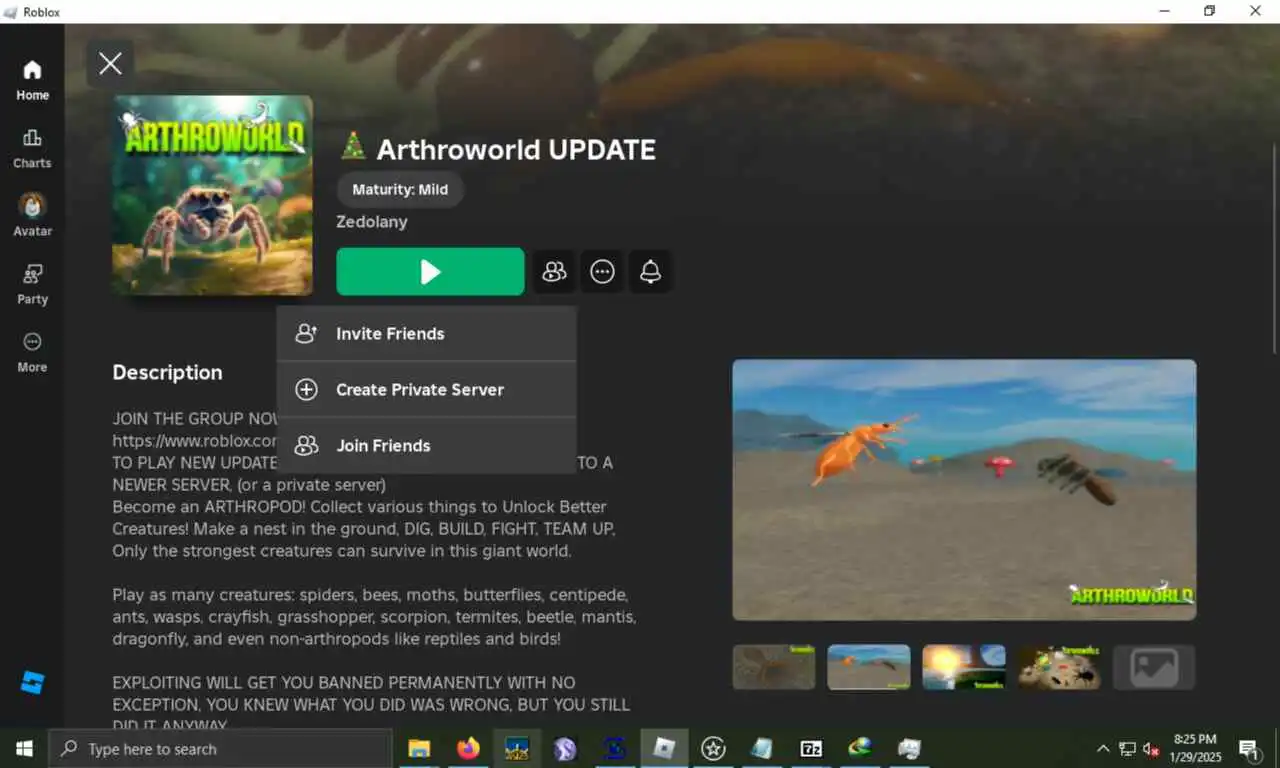The width and height of the screenshot is (1280, 768).
Task: Click the friends icon next to Play
Action: coord(554,272)
